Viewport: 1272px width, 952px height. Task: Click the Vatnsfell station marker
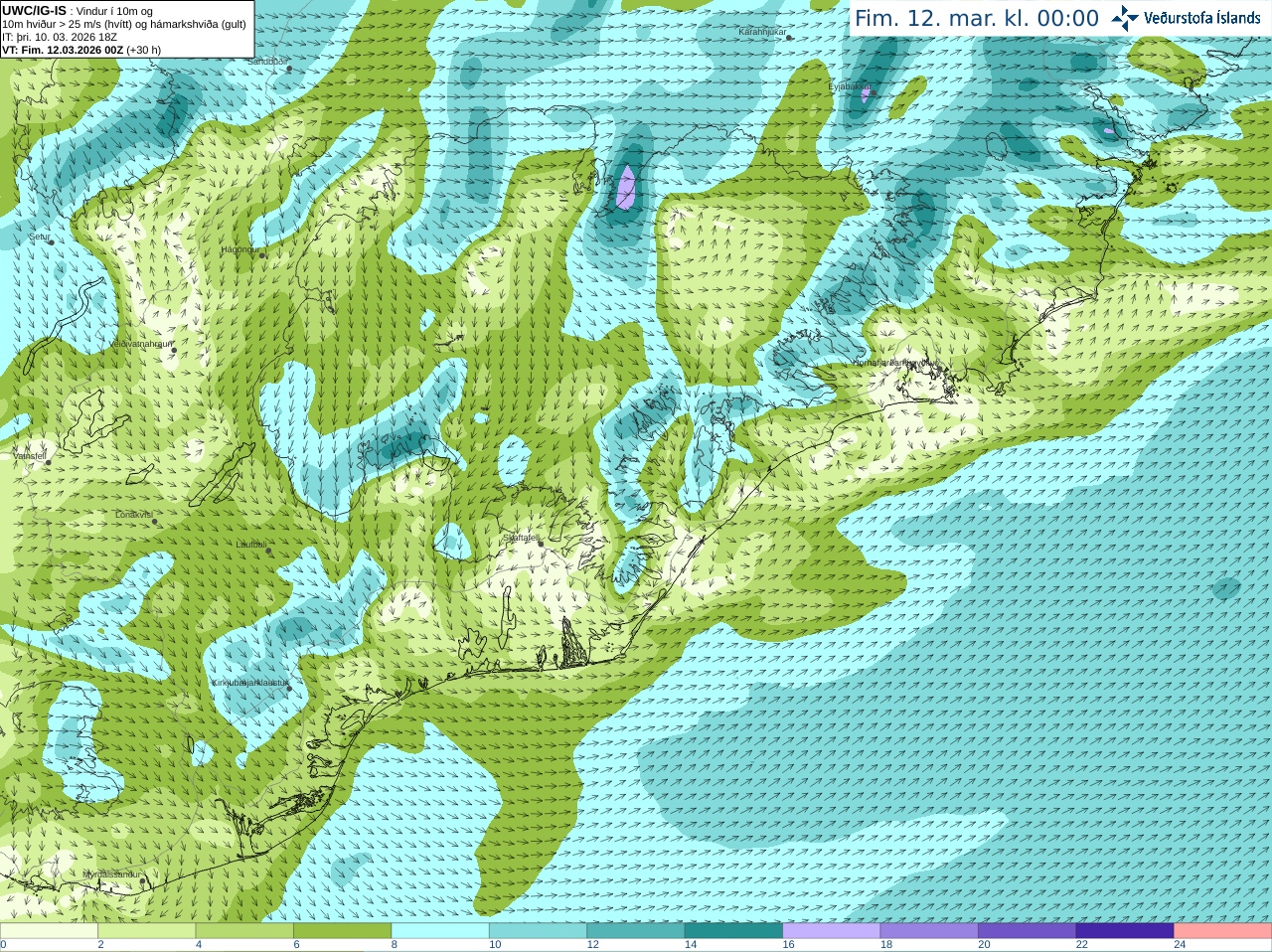[48, 462]
